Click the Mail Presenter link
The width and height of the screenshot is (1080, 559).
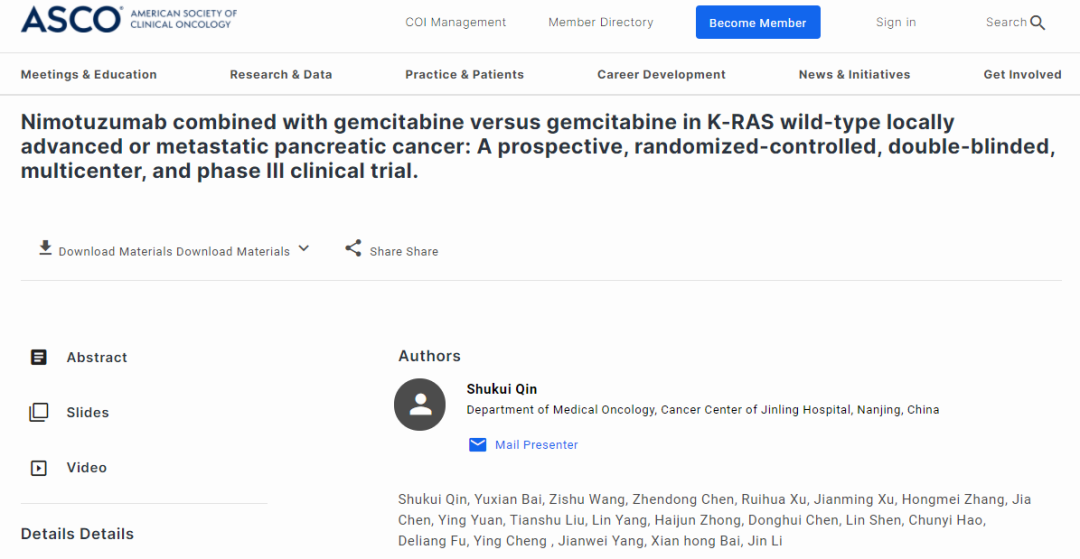click(x=536, y=445)
